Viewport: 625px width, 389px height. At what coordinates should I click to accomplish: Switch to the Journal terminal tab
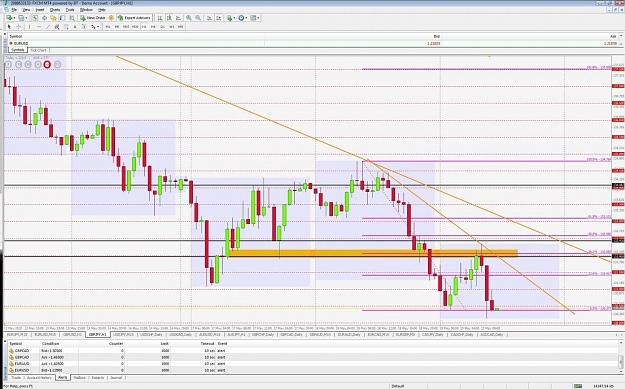pyautogui.click(x=116, y=377)
